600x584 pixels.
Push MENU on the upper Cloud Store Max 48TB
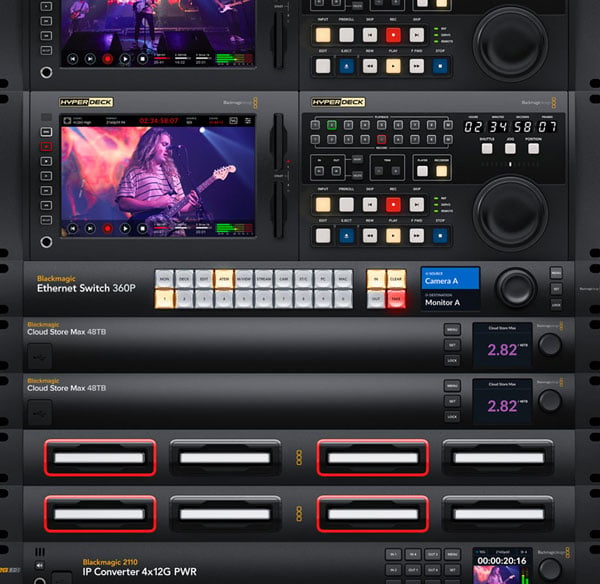pos(452,330)
